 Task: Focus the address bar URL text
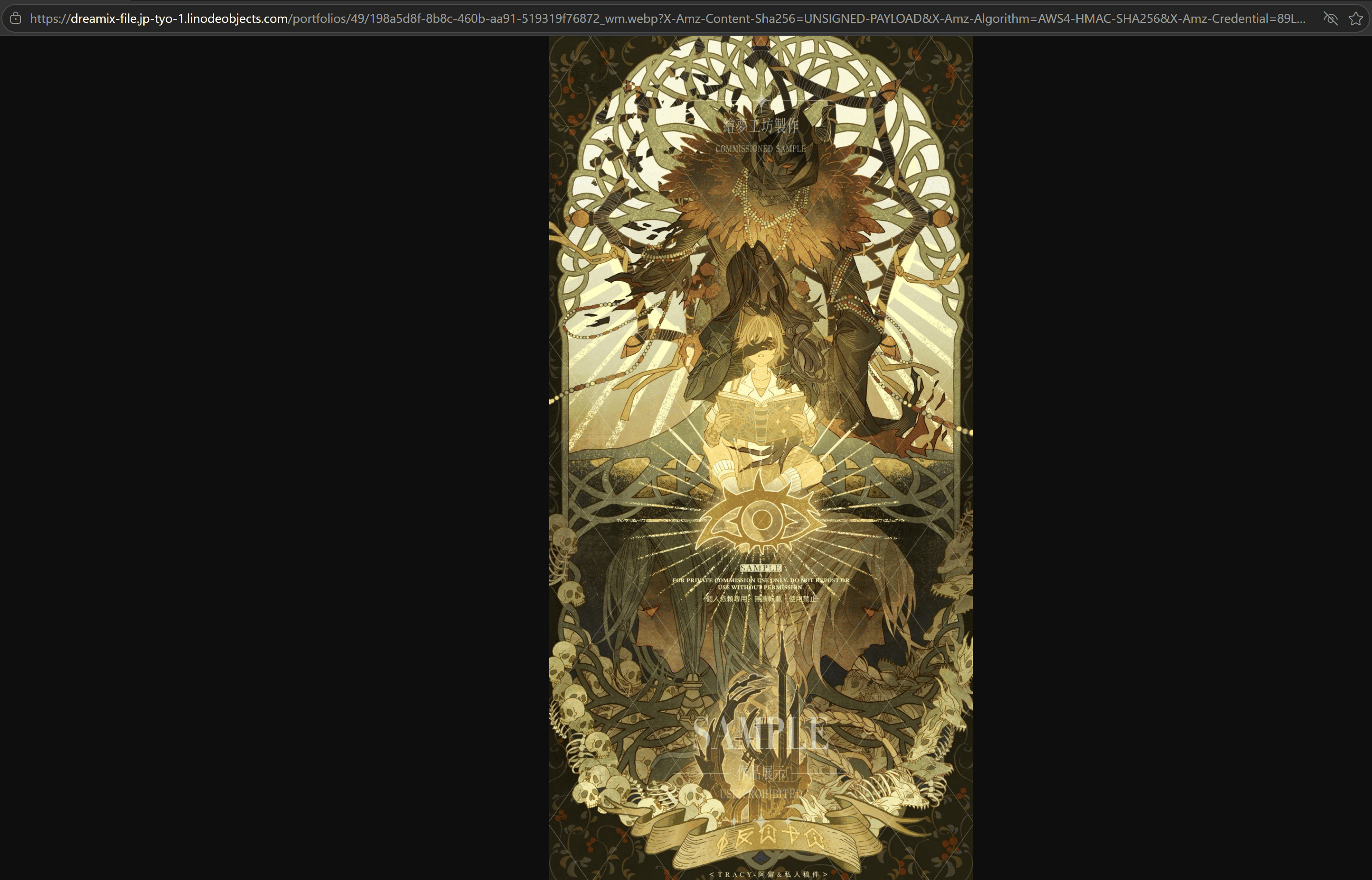667,18
